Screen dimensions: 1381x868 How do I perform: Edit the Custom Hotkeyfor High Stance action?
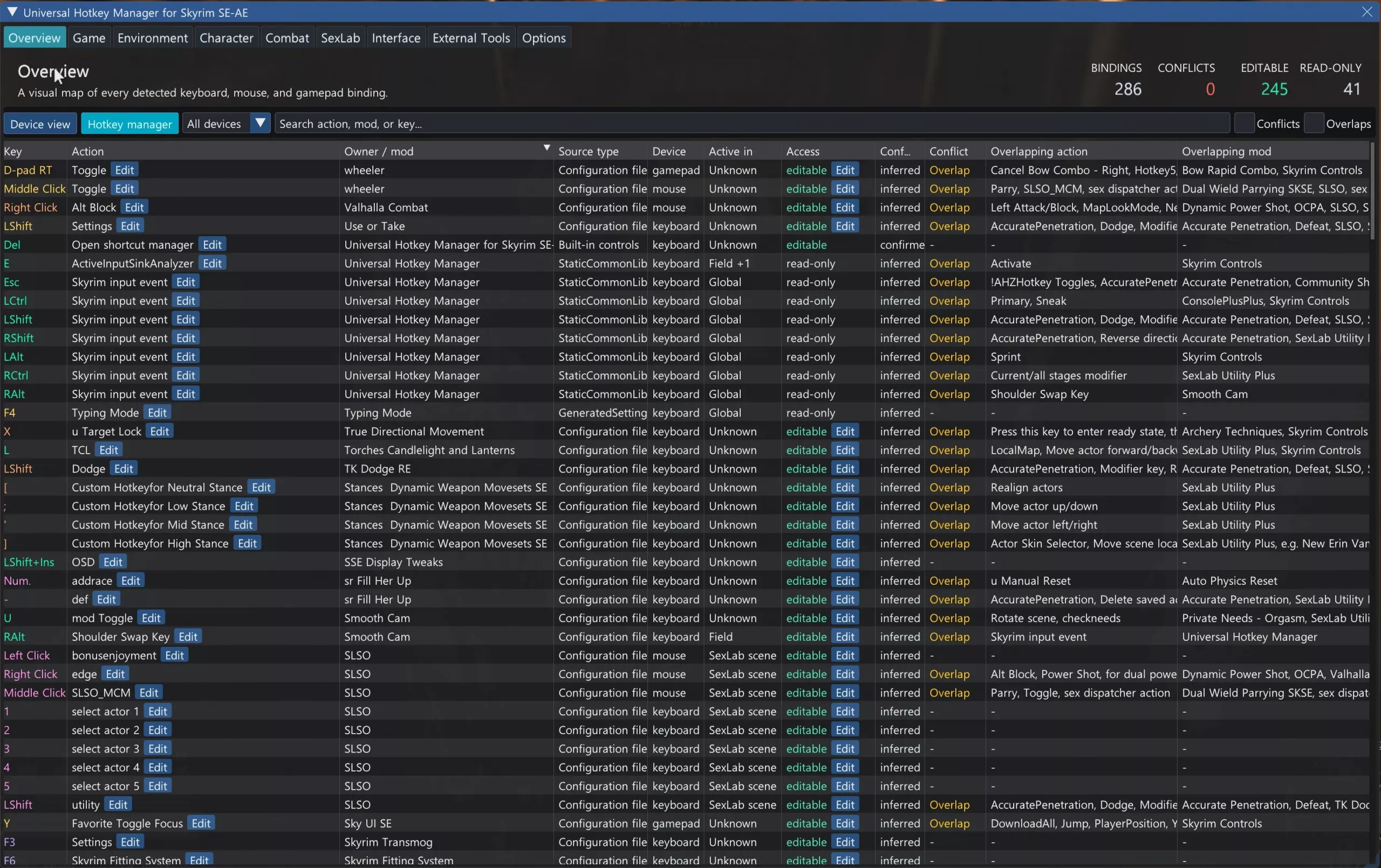pyautogui.click(x=248, y=543)
